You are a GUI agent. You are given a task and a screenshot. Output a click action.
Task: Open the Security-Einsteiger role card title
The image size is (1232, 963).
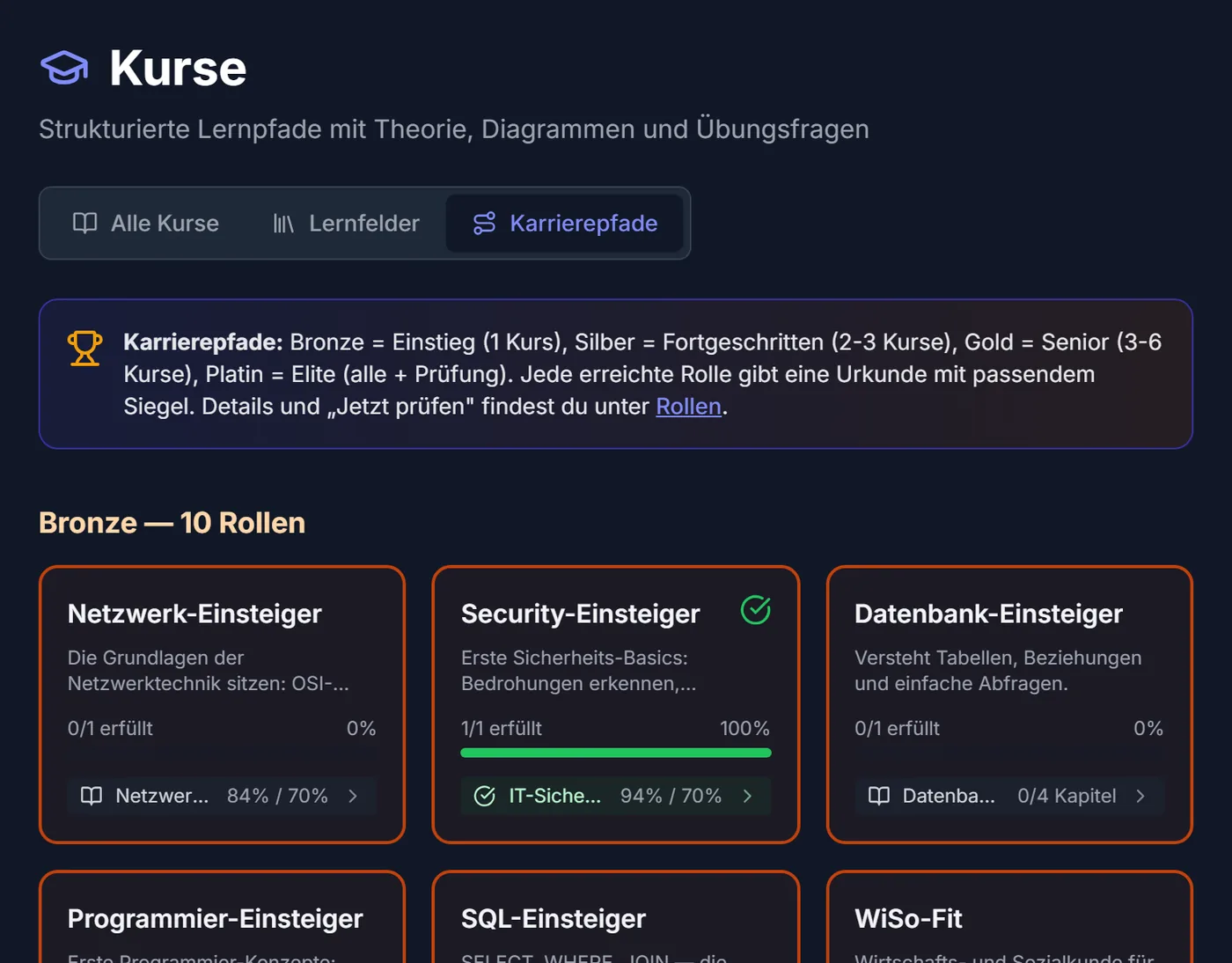581,614
